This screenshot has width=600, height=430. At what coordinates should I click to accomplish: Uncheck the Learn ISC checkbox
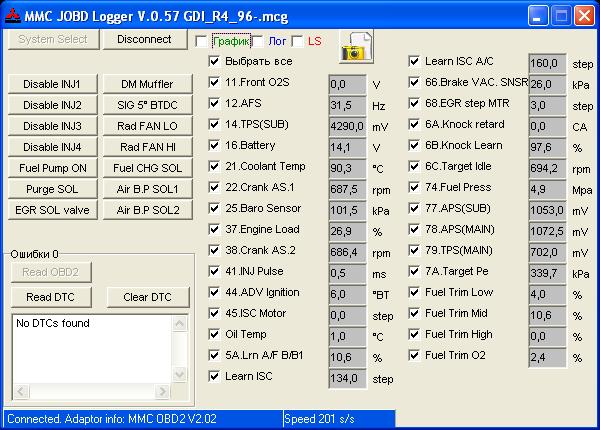click(x=214, y=377)
